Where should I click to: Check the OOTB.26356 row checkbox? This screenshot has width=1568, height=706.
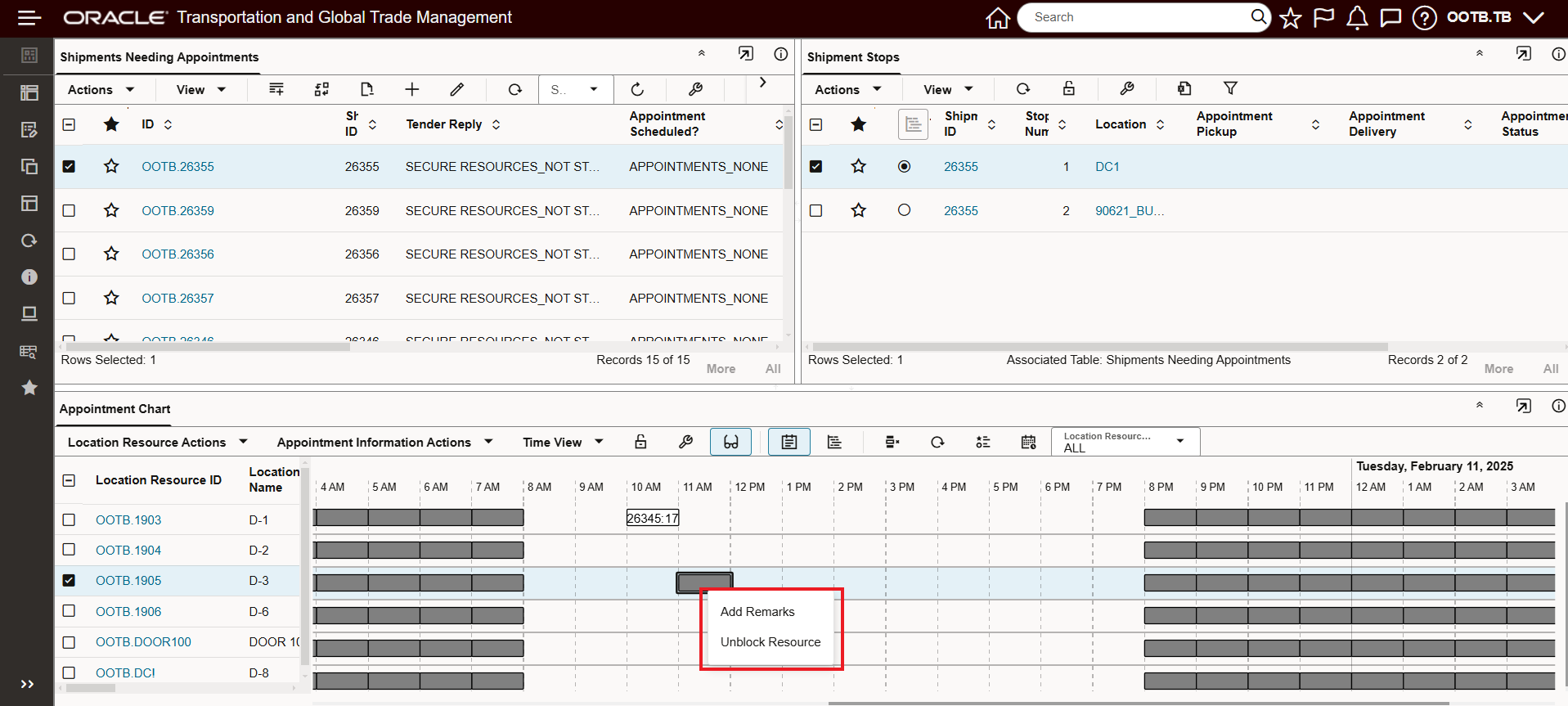pos(69,254)
